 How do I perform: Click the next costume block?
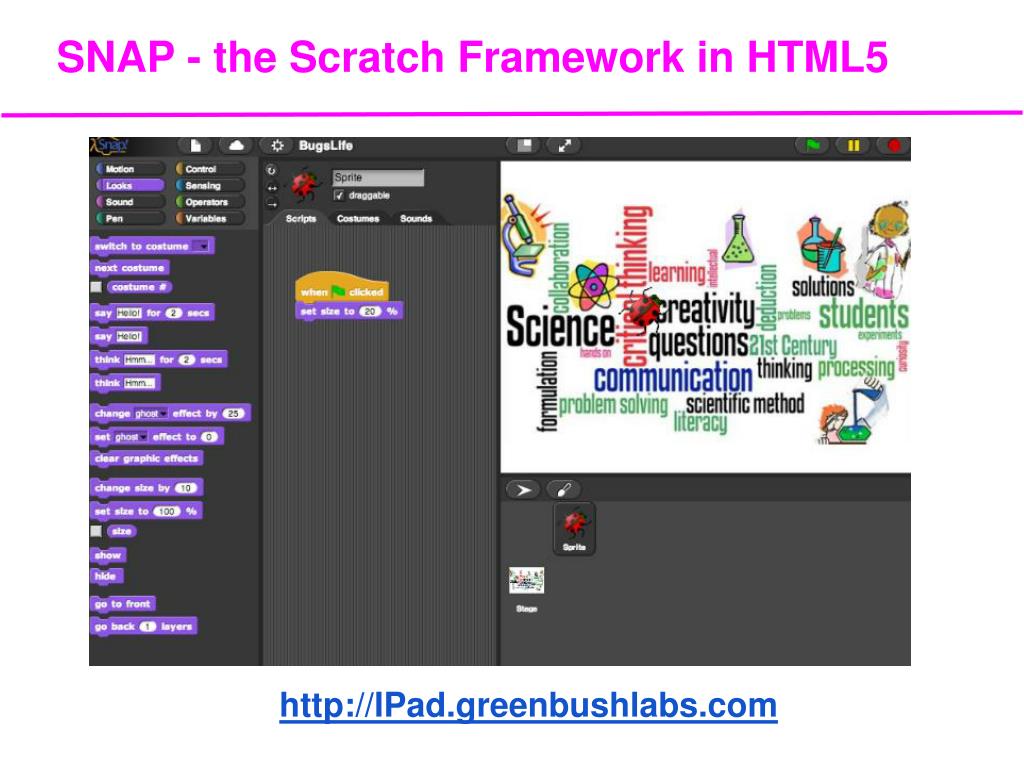pyautogui.click(x=129, y=268)
